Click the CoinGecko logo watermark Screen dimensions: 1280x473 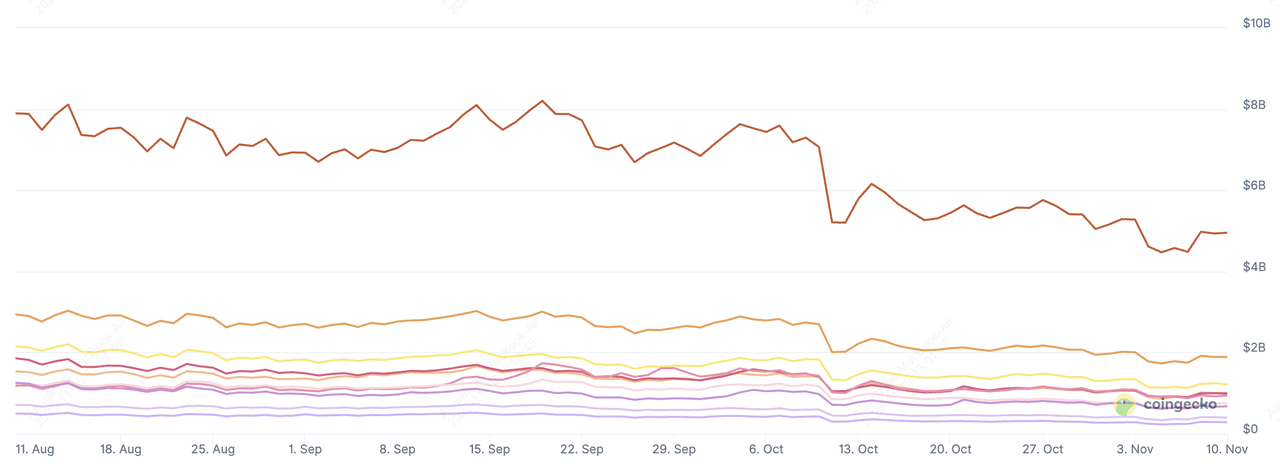(x=1166, y=404)
